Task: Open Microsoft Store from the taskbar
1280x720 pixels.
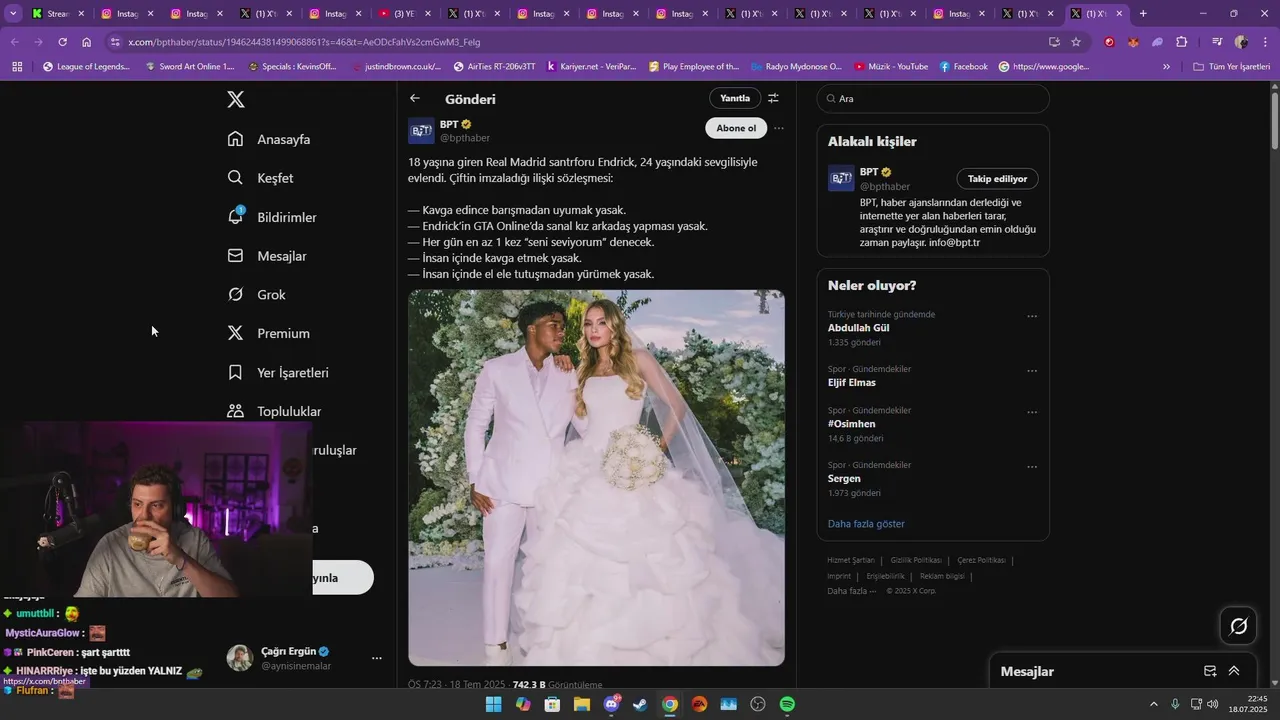Action: click(552, 704)
